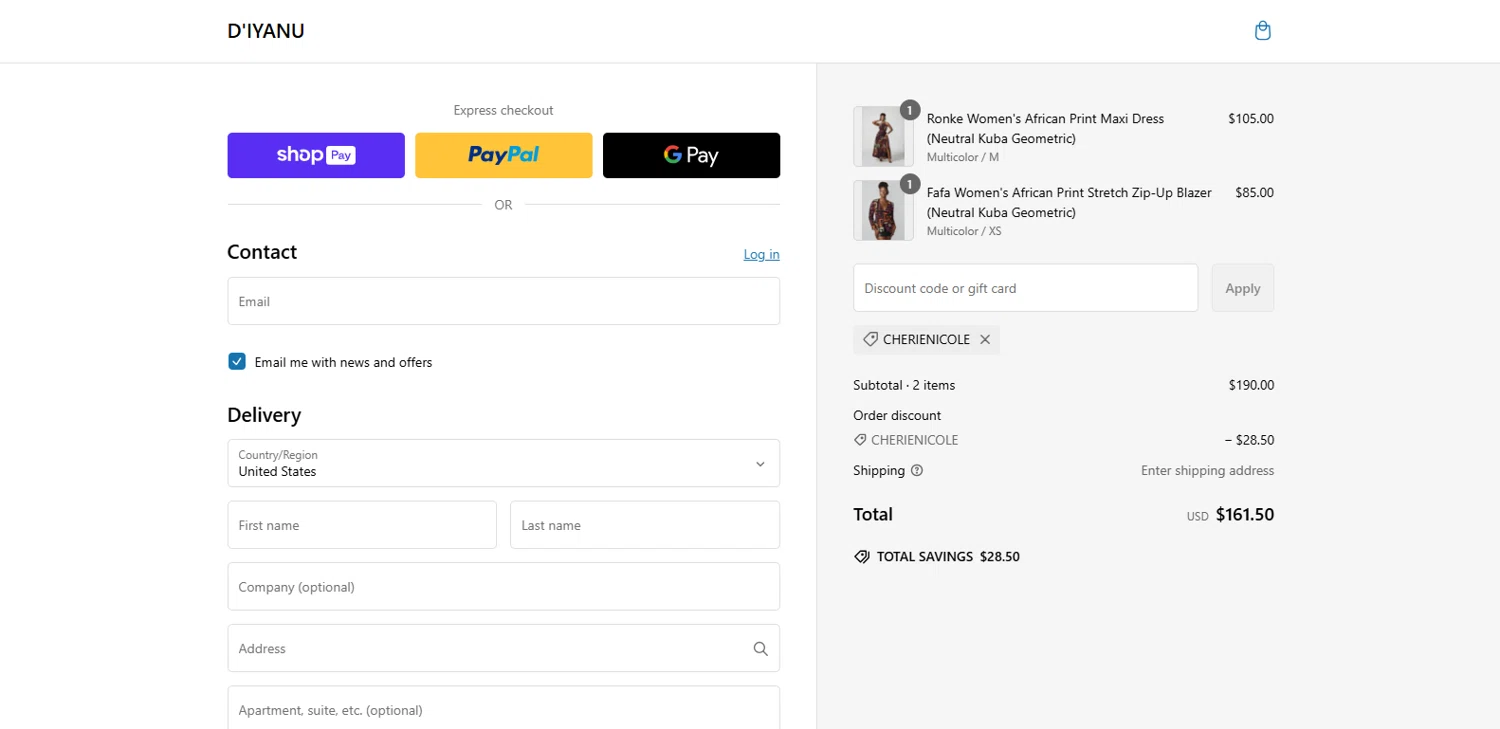Image resolution: width=1500 pixels, height=729 pixels.
Task: Click the Ronke dress quantity badge
Action: [x=910, y=110]
